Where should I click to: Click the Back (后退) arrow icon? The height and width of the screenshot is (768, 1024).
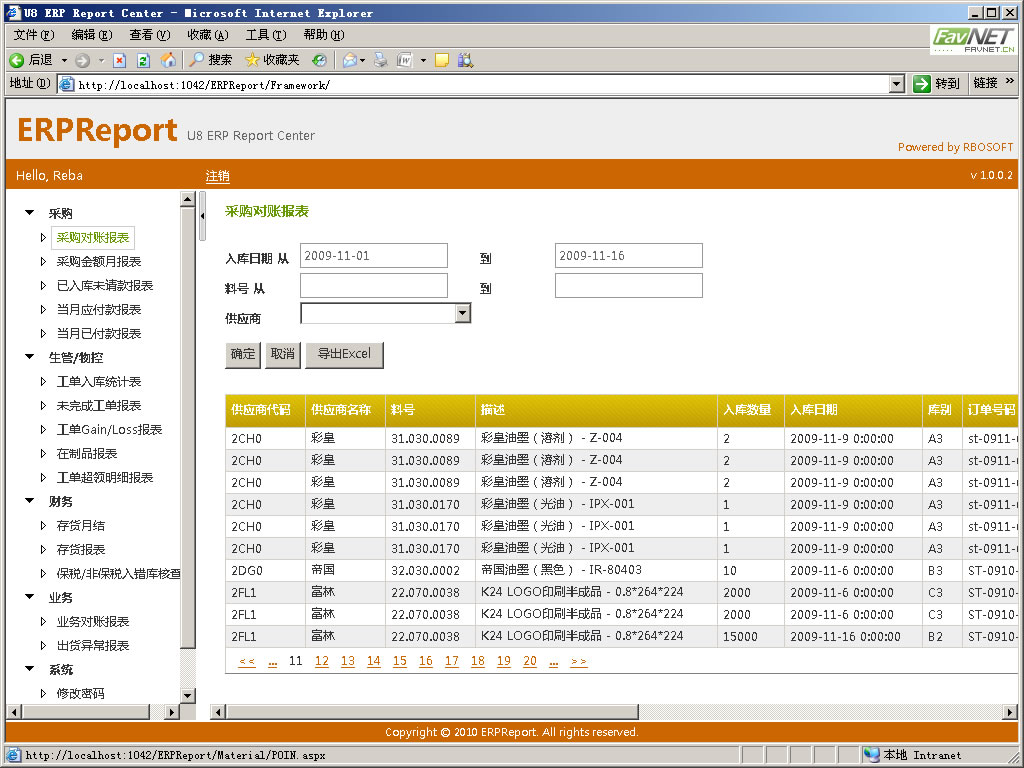pos(17,61)
